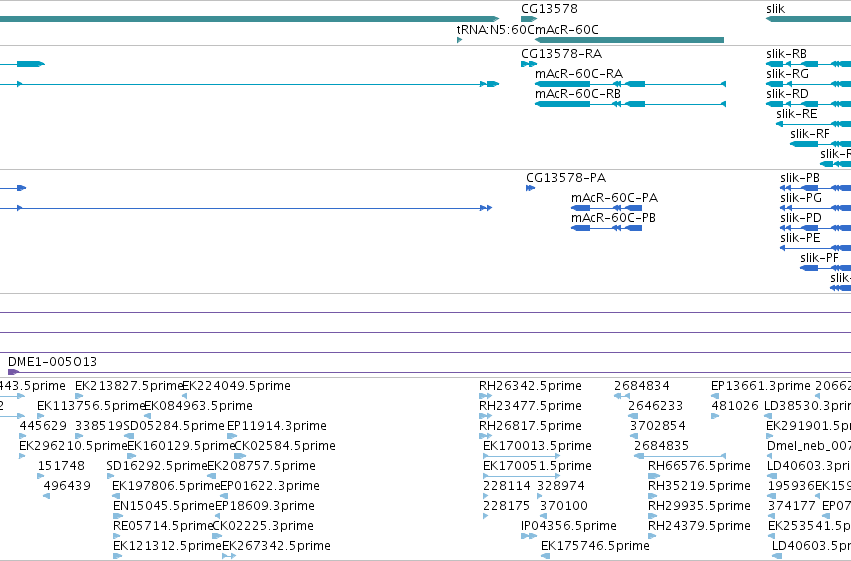The image size is (851, 561).
Task: Click the CG13578 gene label
Action: pyautogui.click(x=549, y=9)
